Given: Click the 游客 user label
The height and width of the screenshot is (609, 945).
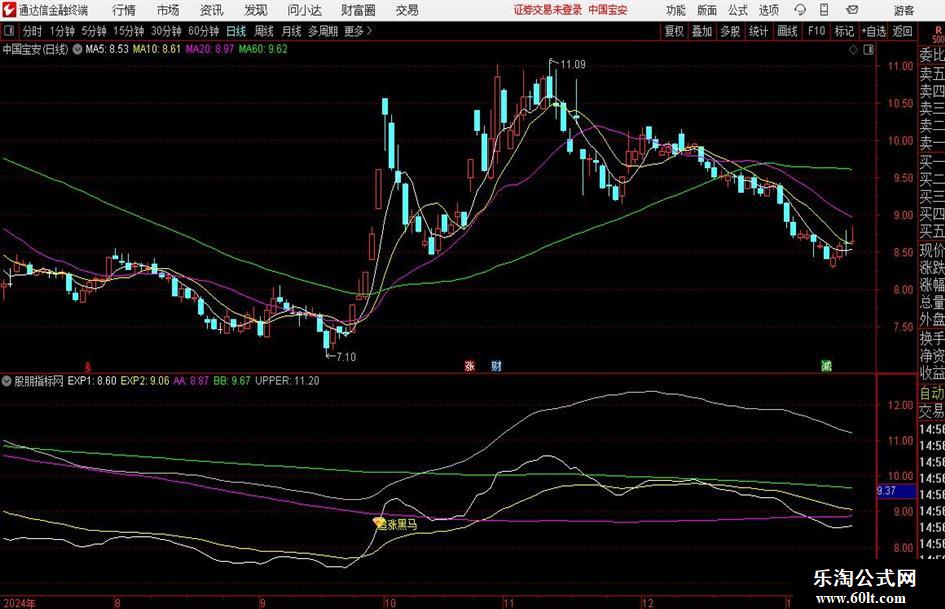Looking at the screenshot, I should pyautogui.click(x=904, y=10).
